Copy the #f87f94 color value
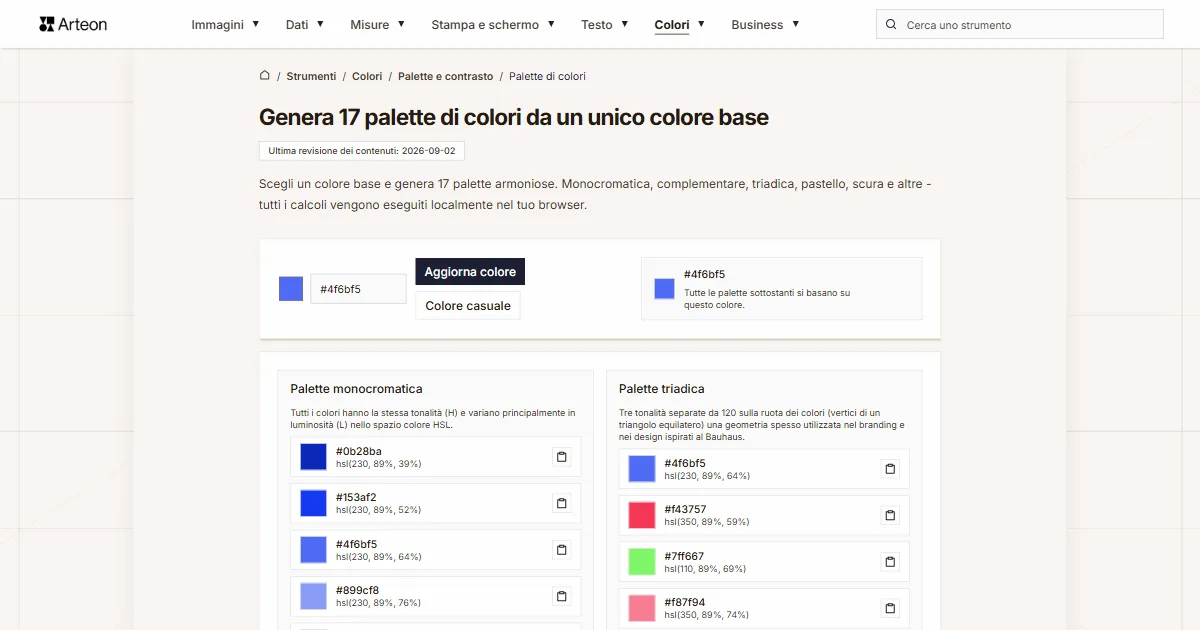 click(x=890, y=608)
